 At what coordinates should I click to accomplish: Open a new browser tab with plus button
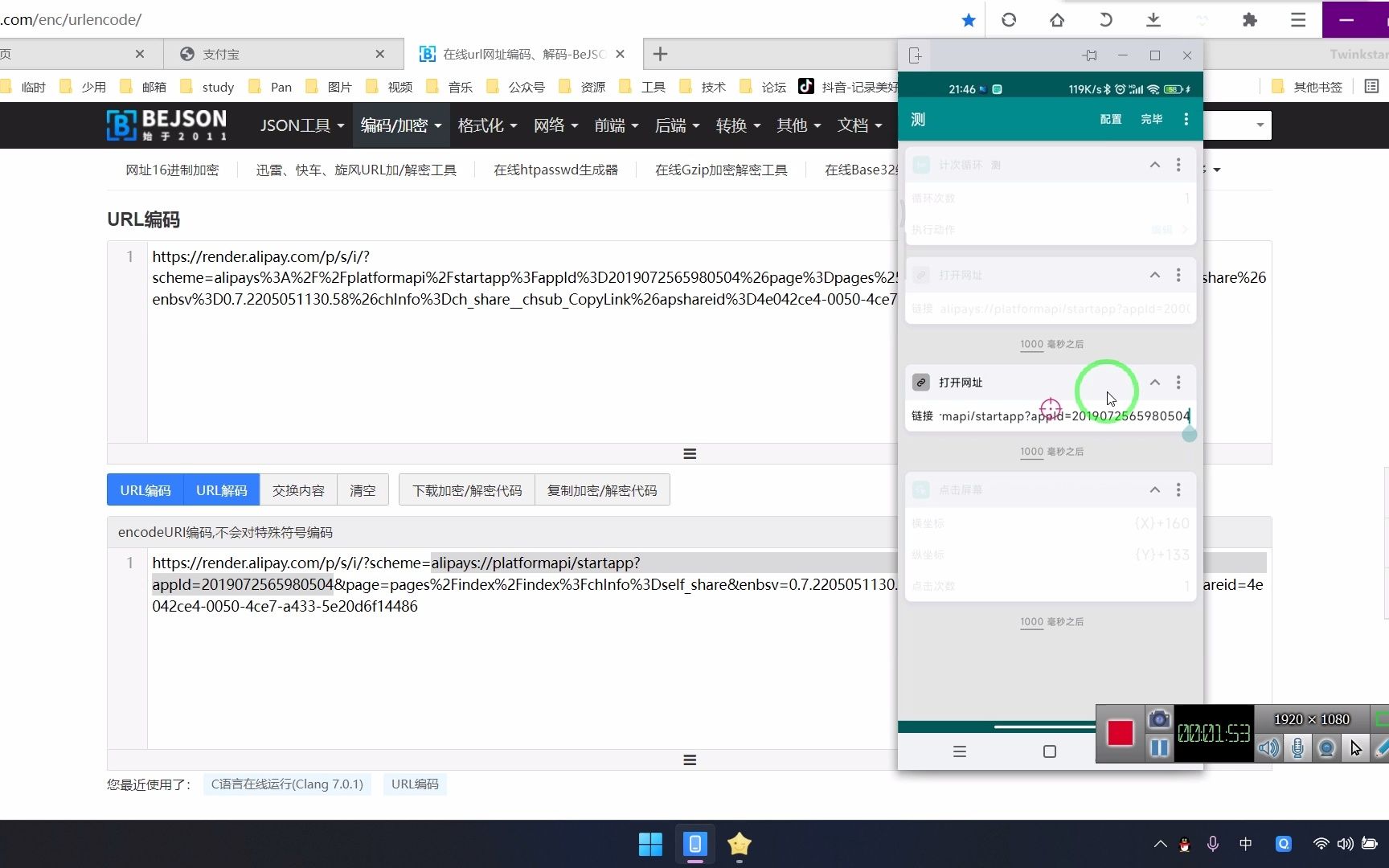[660, 54]
